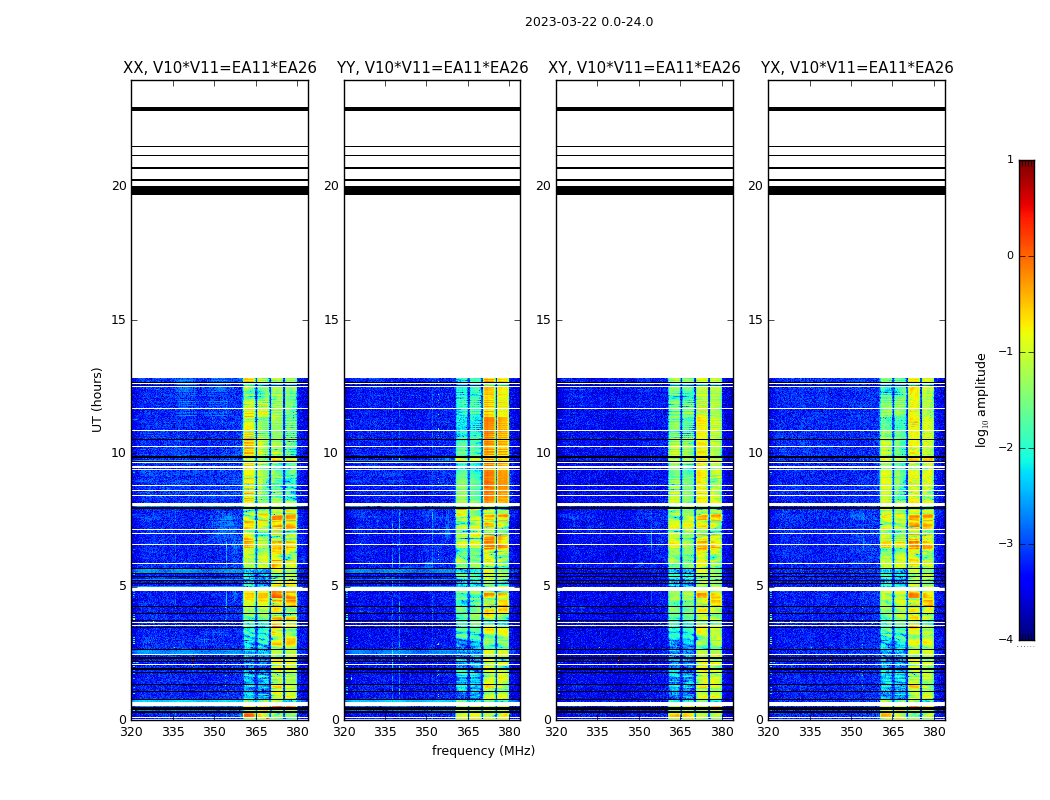Screen dimensions: 1050x800
Task: Click the 380 frequency tick under YX panel
Action: (934, 732)
